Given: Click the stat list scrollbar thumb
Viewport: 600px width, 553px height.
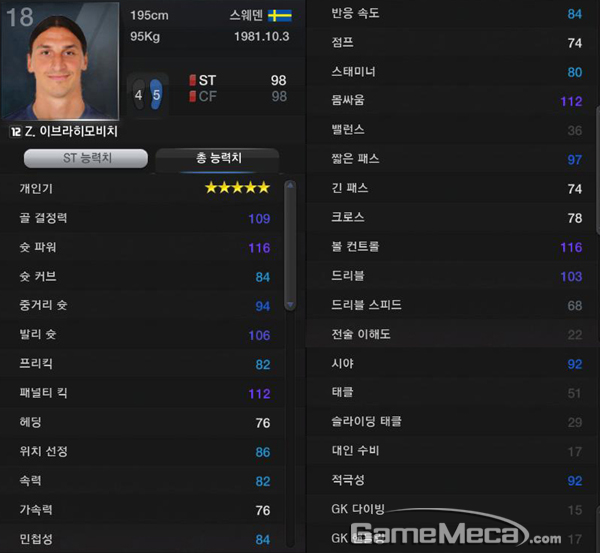Looking at the screenshot, I should click(290, 245).
